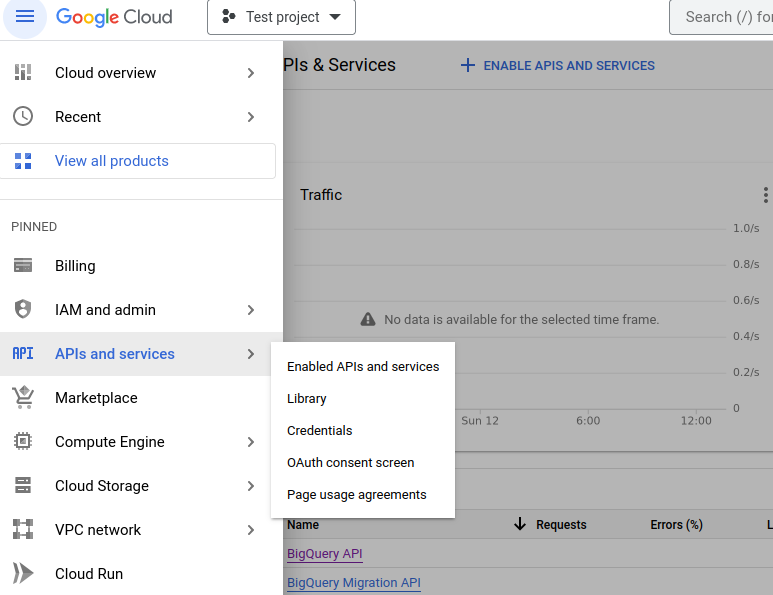Open Recent in the sidebar
The image size is (773, 595).
point(141,117)
